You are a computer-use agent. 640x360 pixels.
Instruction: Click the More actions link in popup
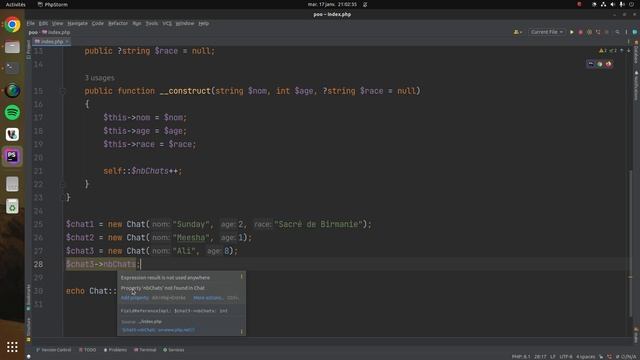coord(208,298)
